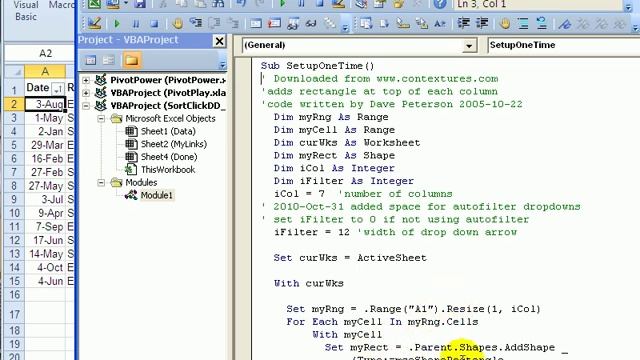Open Project Explorer toolbar options arrow

(222, 64)
